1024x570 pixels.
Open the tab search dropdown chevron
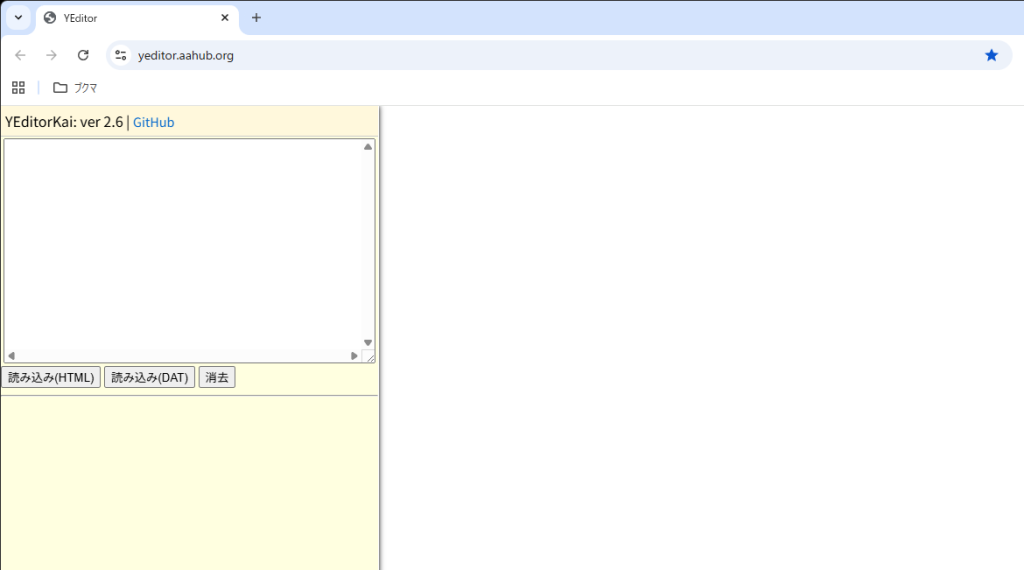[18, 18]
